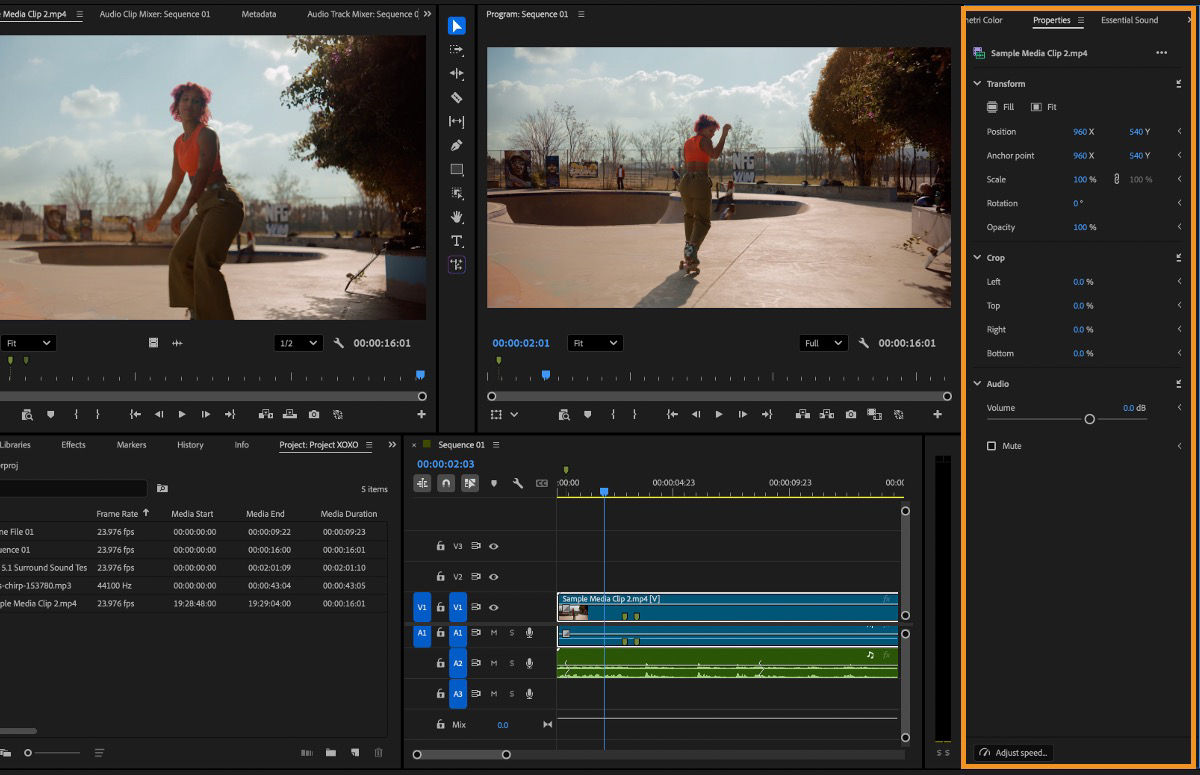Click the Volume slider handle in the Audio section
The height and width of the screenshot is (775, 1200).
tap(1090, 420)
